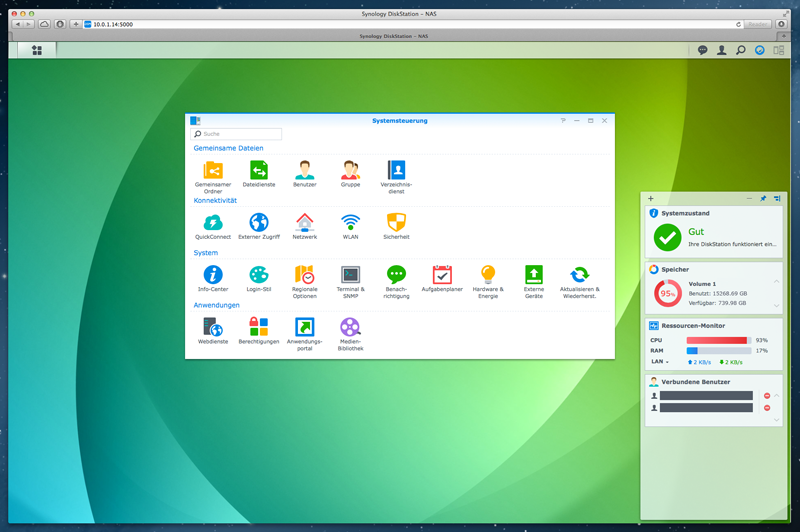Minimize the widget panel
Viewport: 800px width, 532px height.
(x=749, y=198)
